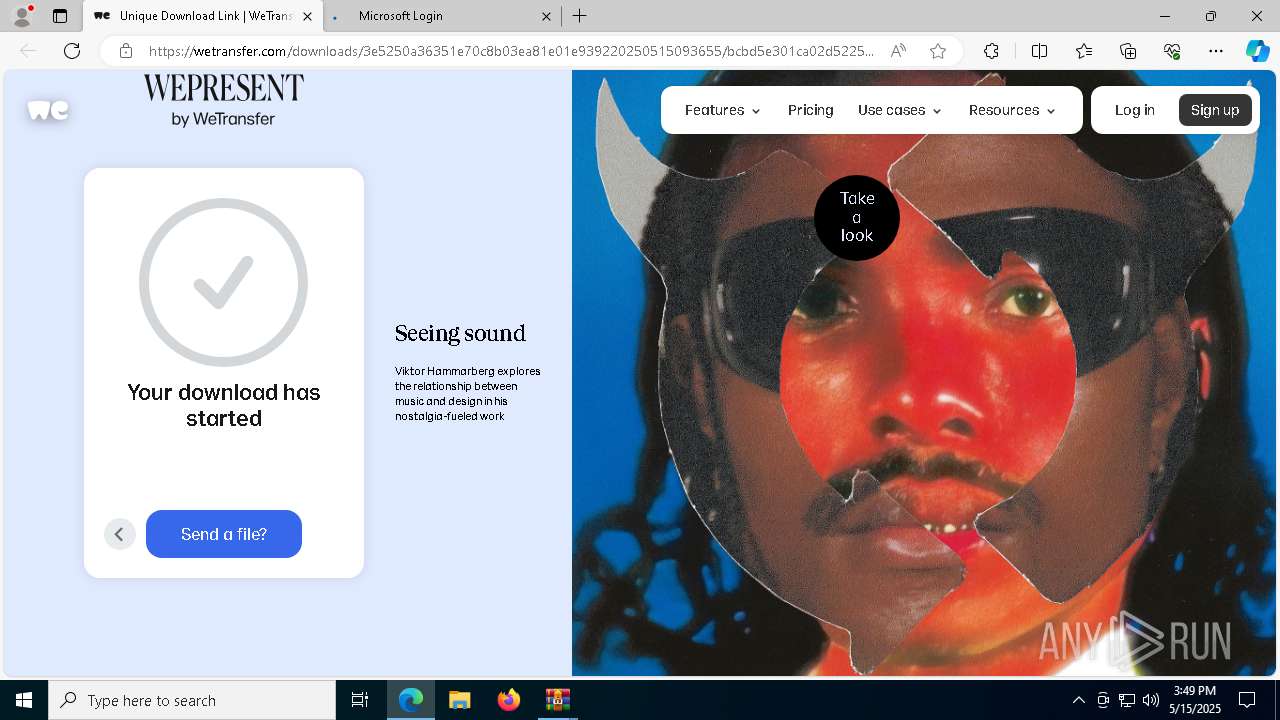Click the Edge profile avatar icon
Screen dimensions: 1280x720
(x=21, y=16)
